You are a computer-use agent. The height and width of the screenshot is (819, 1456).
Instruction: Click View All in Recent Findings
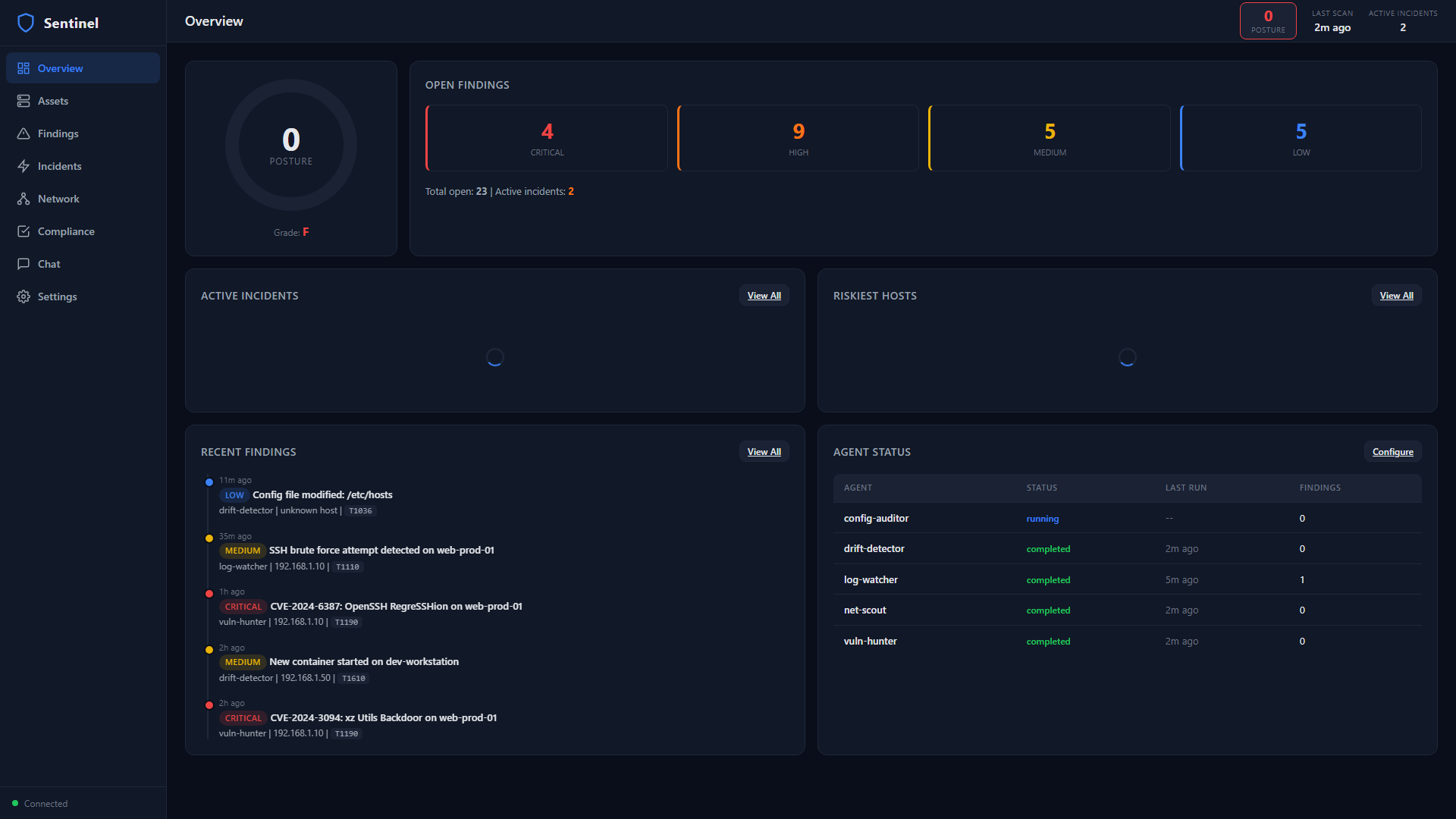pos(764,451)
